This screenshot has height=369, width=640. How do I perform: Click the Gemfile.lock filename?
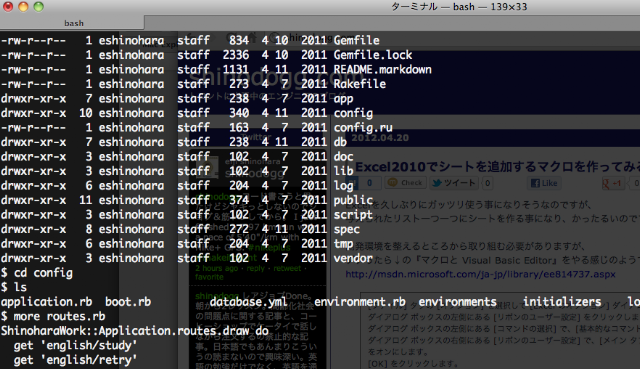coord(373,55)
